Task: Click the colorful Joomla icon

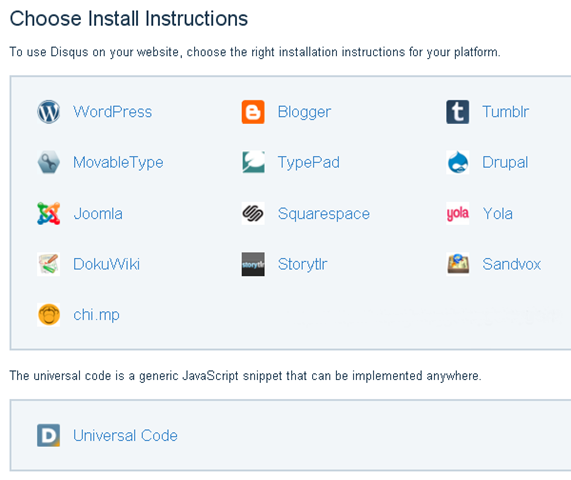Action: 48,213
